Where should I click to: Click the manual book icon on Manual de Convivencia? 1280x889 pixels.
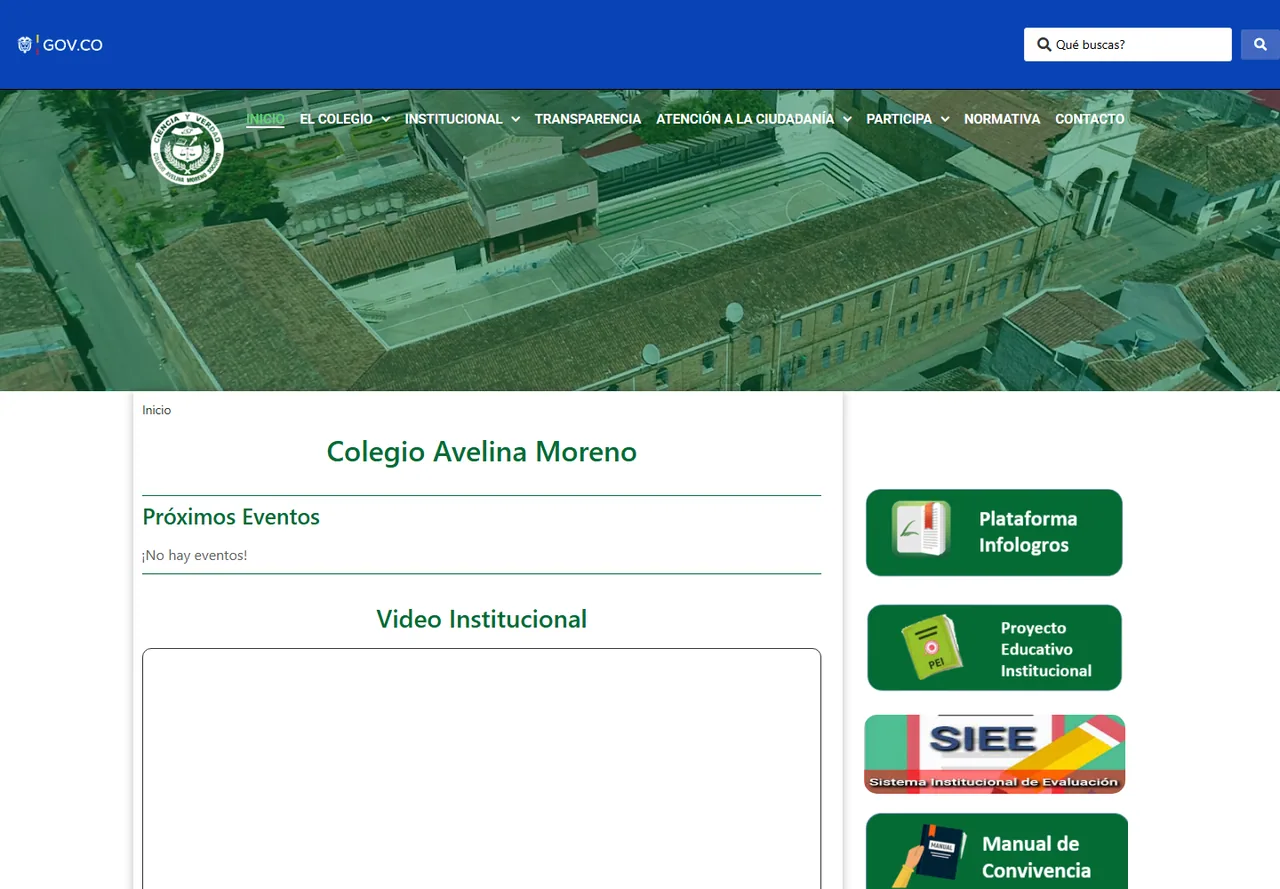pos(930,855)
